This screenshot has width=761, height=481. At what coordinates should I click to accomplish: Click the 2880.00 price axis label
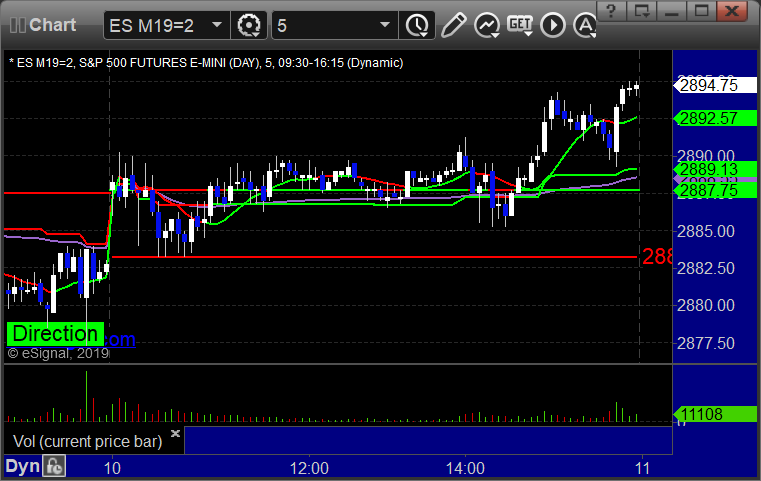(706, 305)
